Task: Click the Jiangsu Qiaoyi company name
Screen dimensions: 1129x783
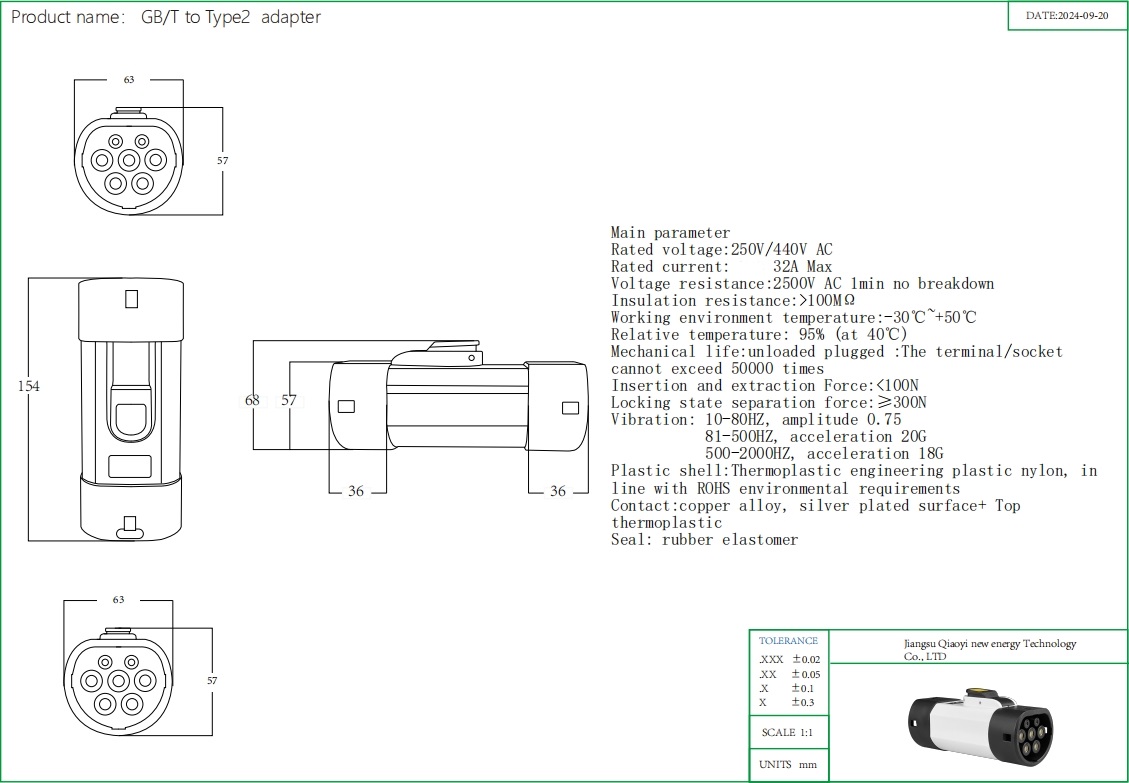Action: click(982, 649)
